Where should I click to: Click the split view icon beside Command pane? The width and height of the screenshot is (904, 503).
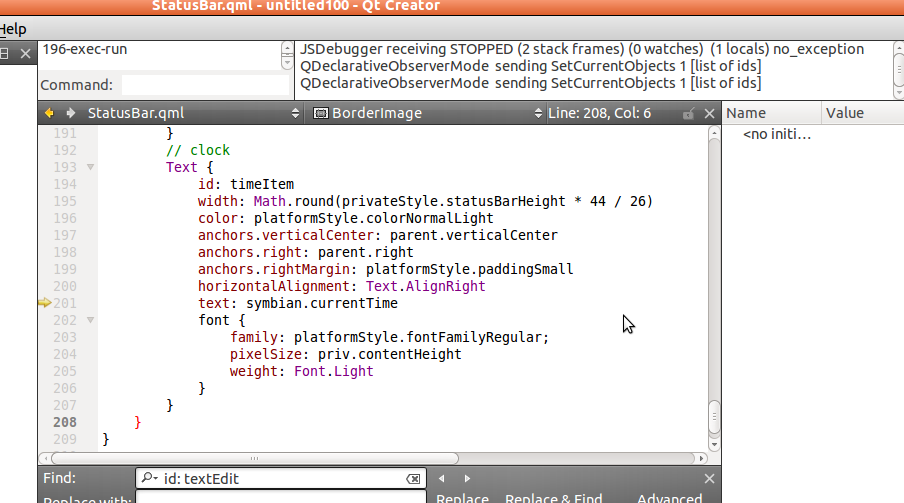[6, 53]
